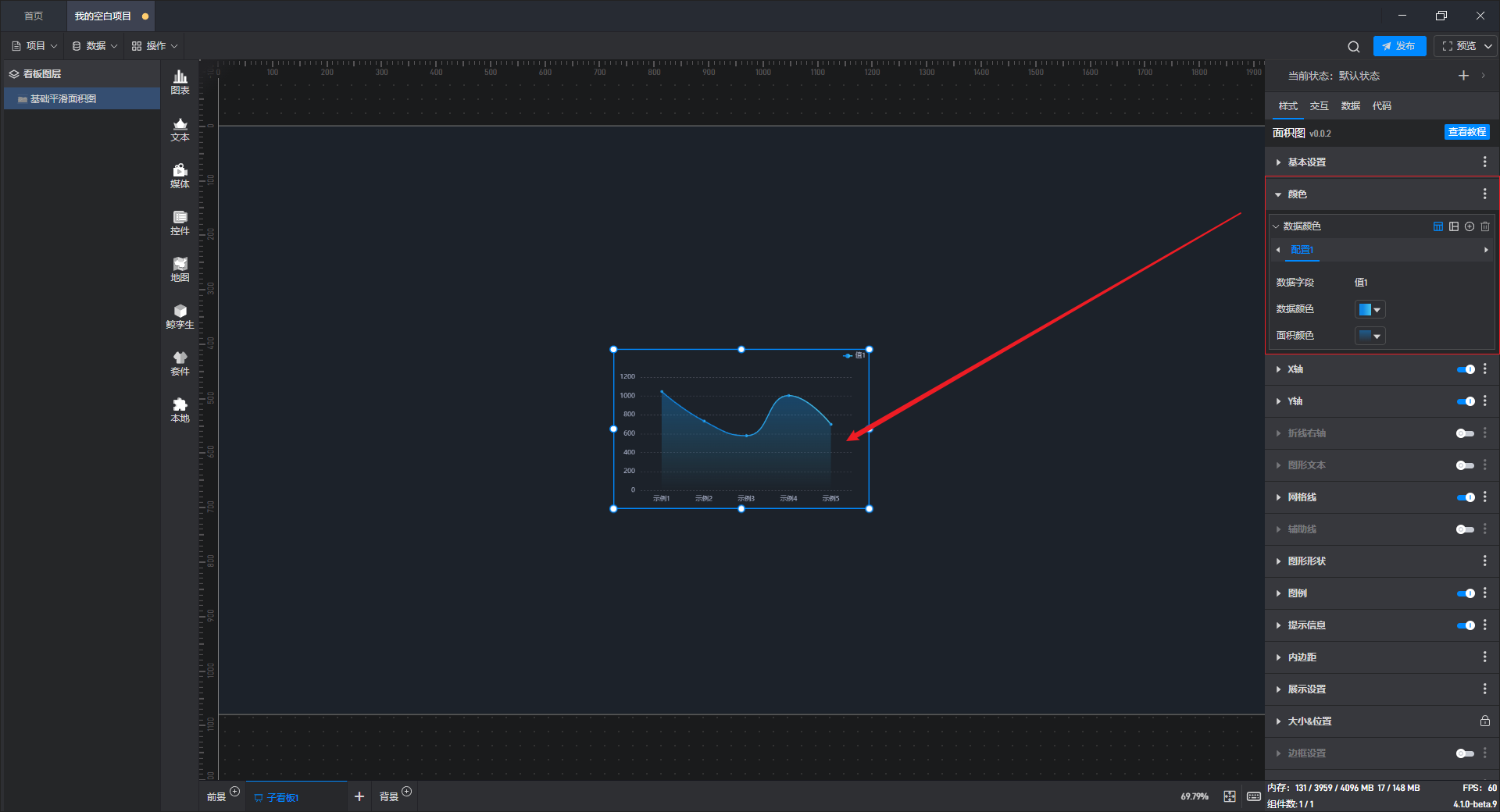Switch to the 数据 properties tab
Viewport: 1500px width, 812px height.
pyautogui.click(x=1351, y=106)
